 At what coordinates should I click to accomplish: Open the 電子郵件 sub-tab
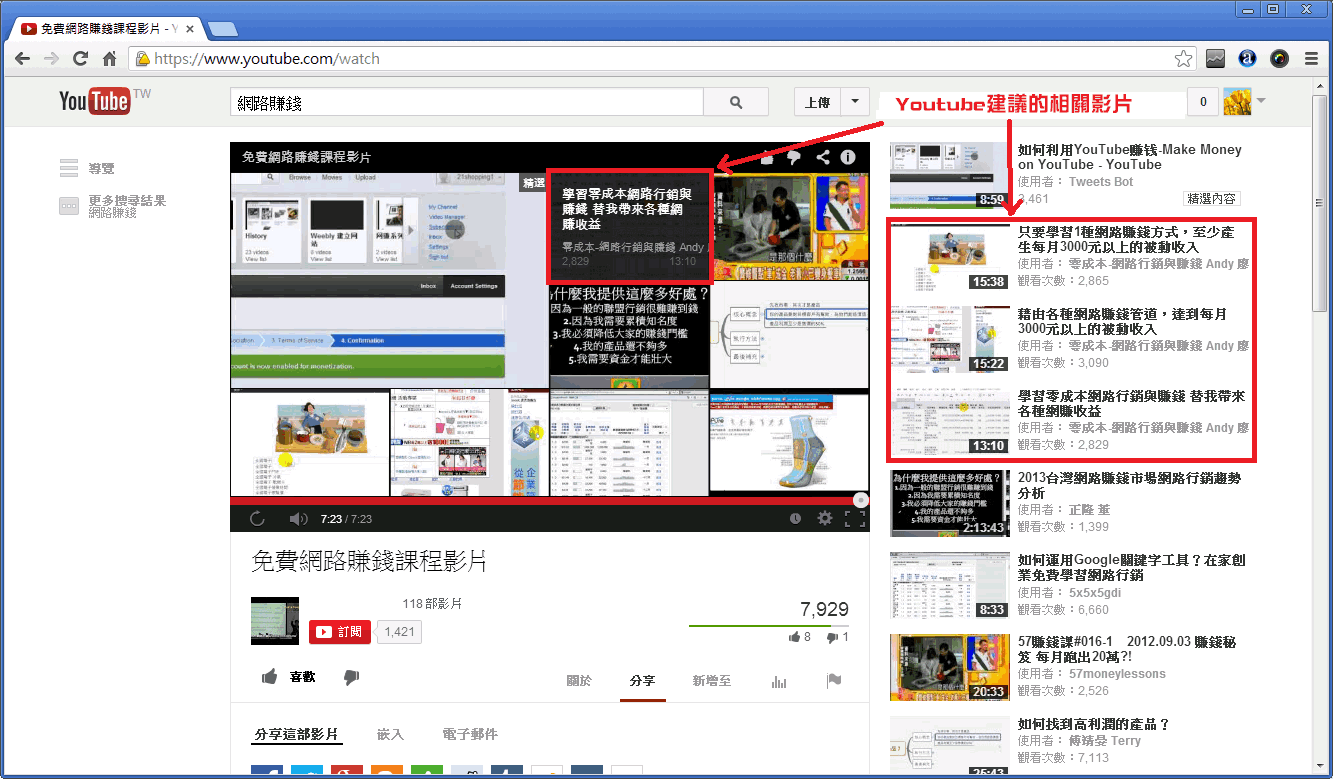tap(470, 734)
